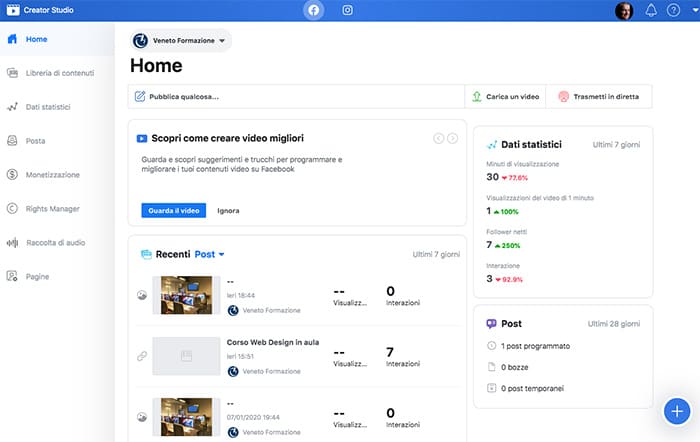Image resolution: width=700 pixels, height=442 pixels.
Task: Click the compose pencil icon
Action: (x=140, y=96)
